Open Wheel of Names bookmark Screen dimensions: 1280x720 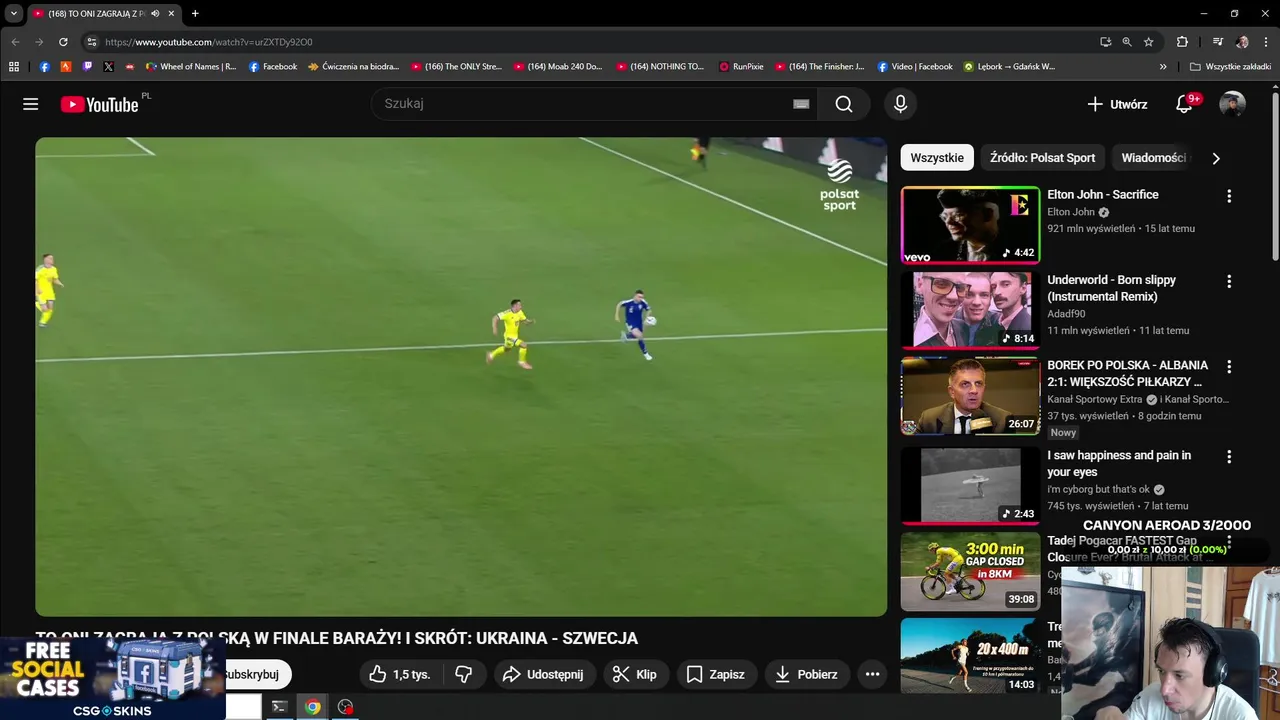coord(191,67)
